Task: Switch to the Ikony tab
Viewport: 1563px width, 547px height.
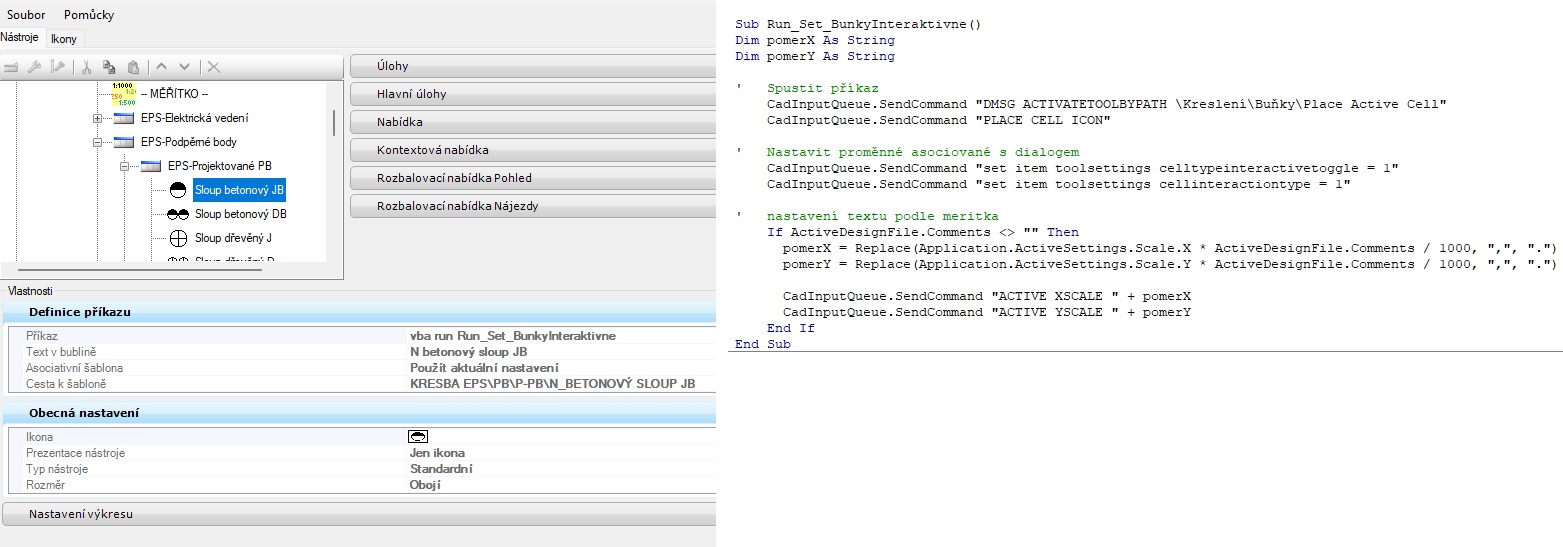Action: click(64, 38)
